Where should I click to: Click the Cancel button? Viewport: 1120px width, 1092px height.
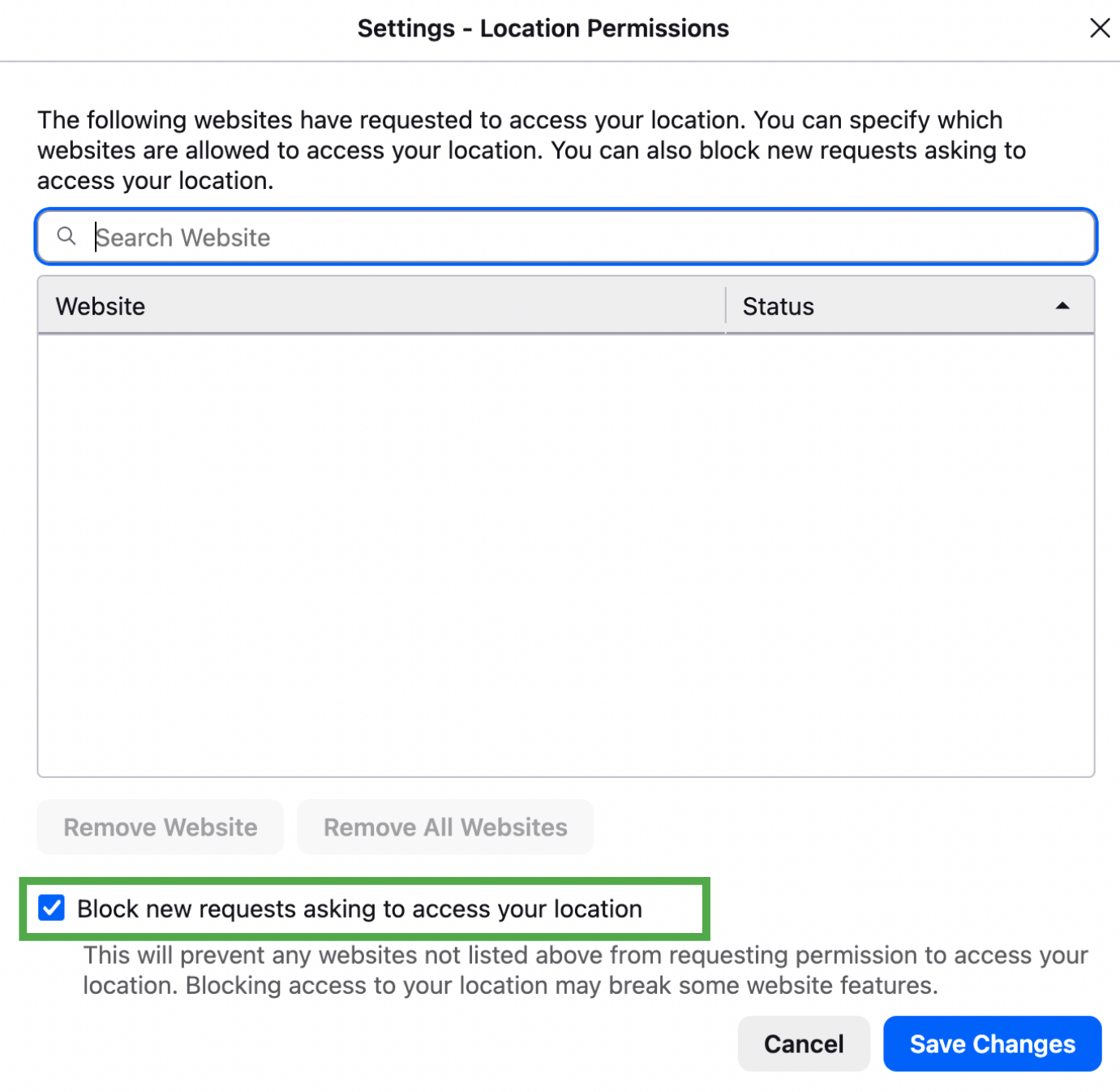[804, 1043]
